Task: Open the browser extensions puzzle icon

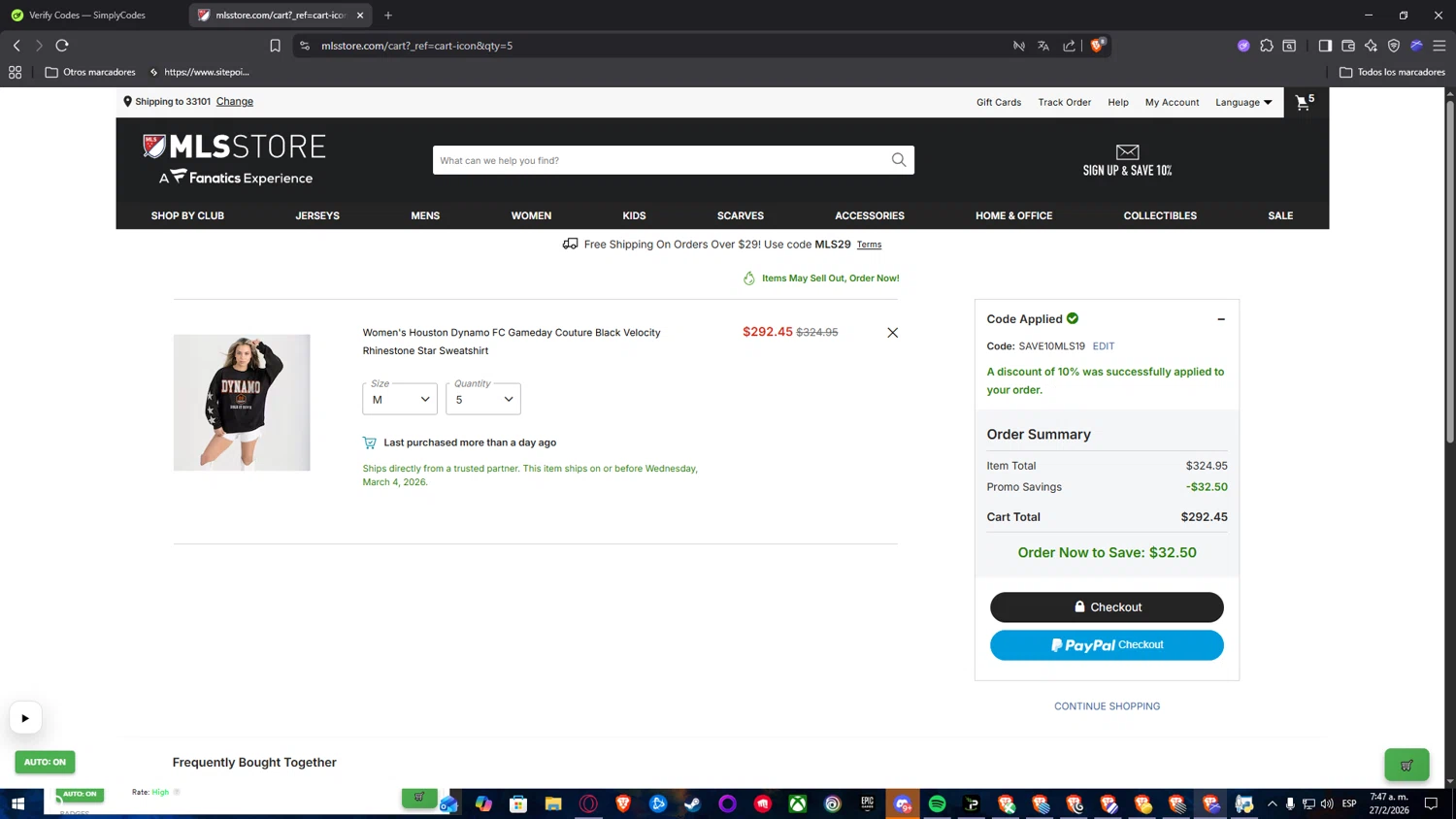Action: coord(1267,46)
